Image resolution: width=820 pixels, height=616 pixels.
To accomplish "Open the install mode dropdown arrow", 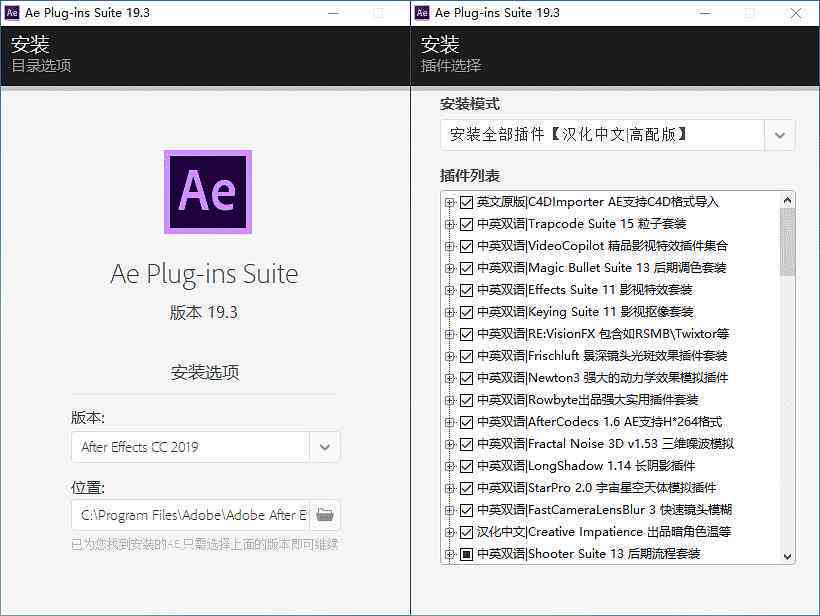I will tap(779, 135).
